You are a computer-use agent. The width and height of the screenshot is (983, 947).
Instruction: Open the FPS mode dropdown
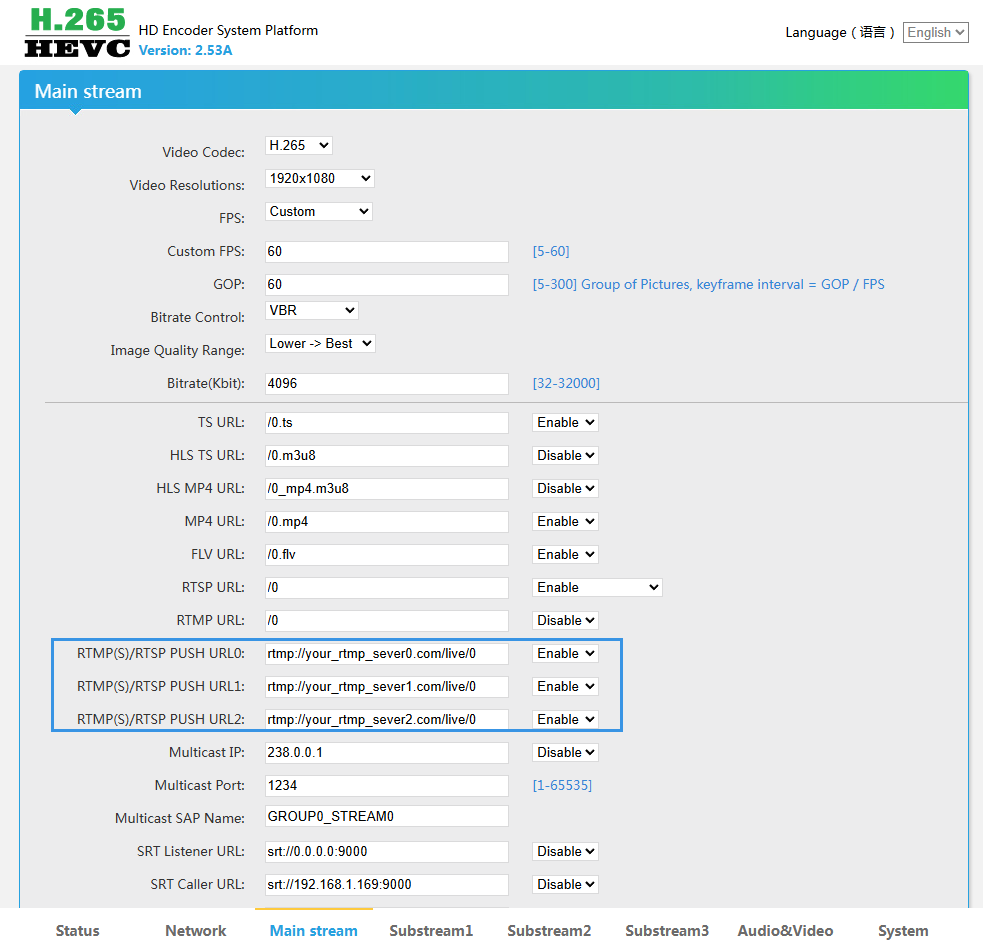[x=319, y=212]
